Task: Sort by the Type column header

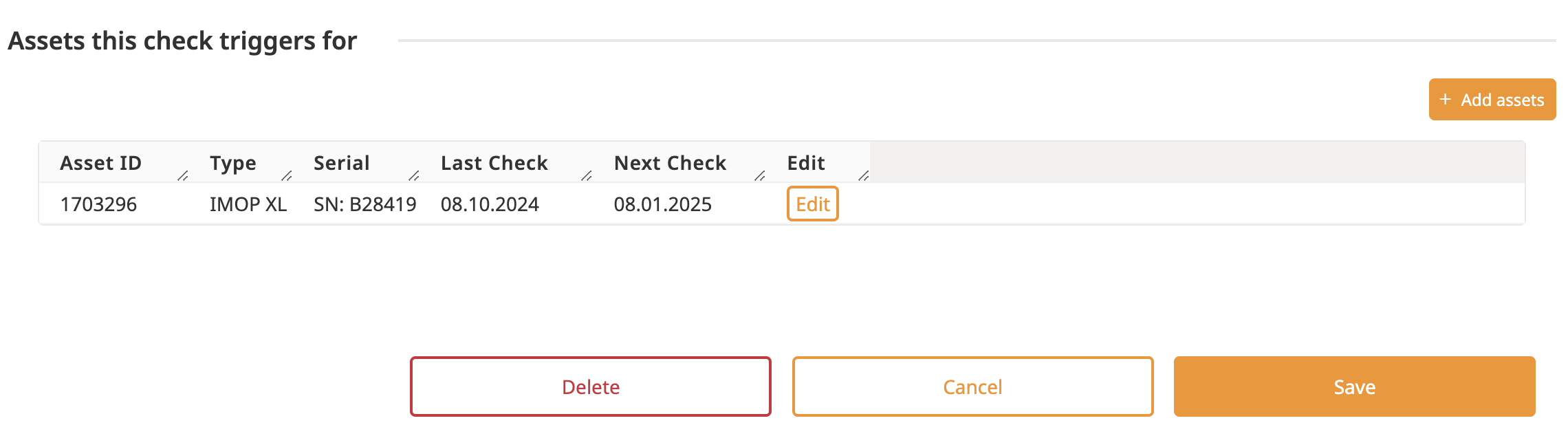Action: (233, 163)
